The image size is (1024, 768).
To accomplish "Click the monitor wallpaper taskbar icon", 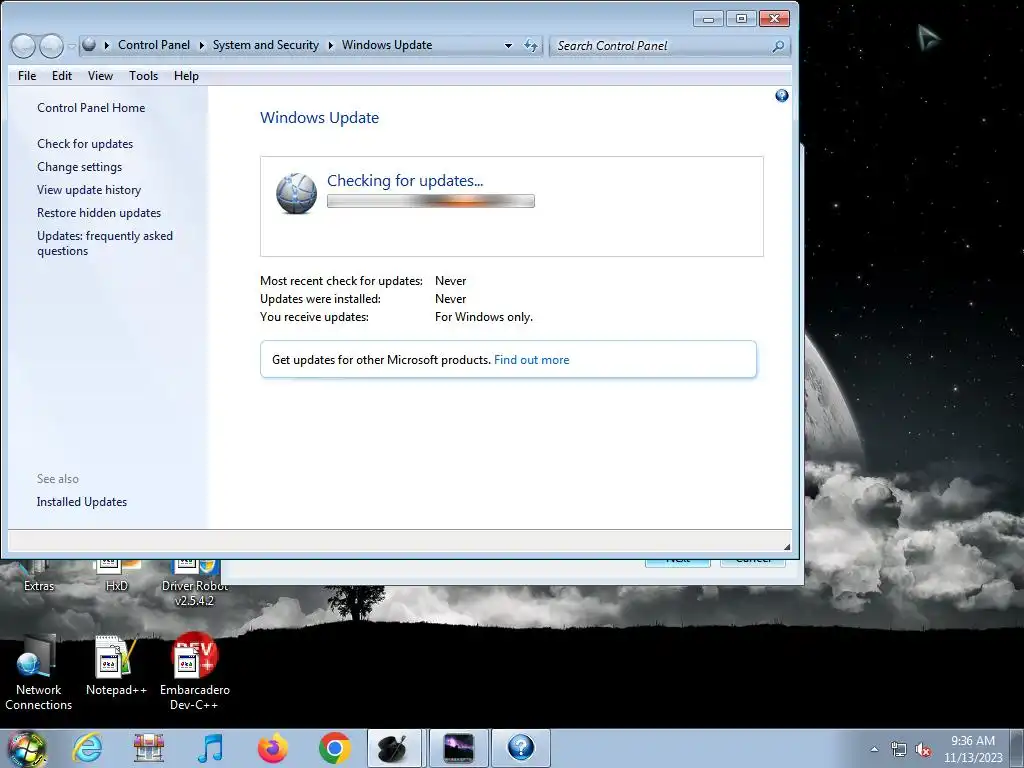I will pyautogui.click(x=458, y=748).
